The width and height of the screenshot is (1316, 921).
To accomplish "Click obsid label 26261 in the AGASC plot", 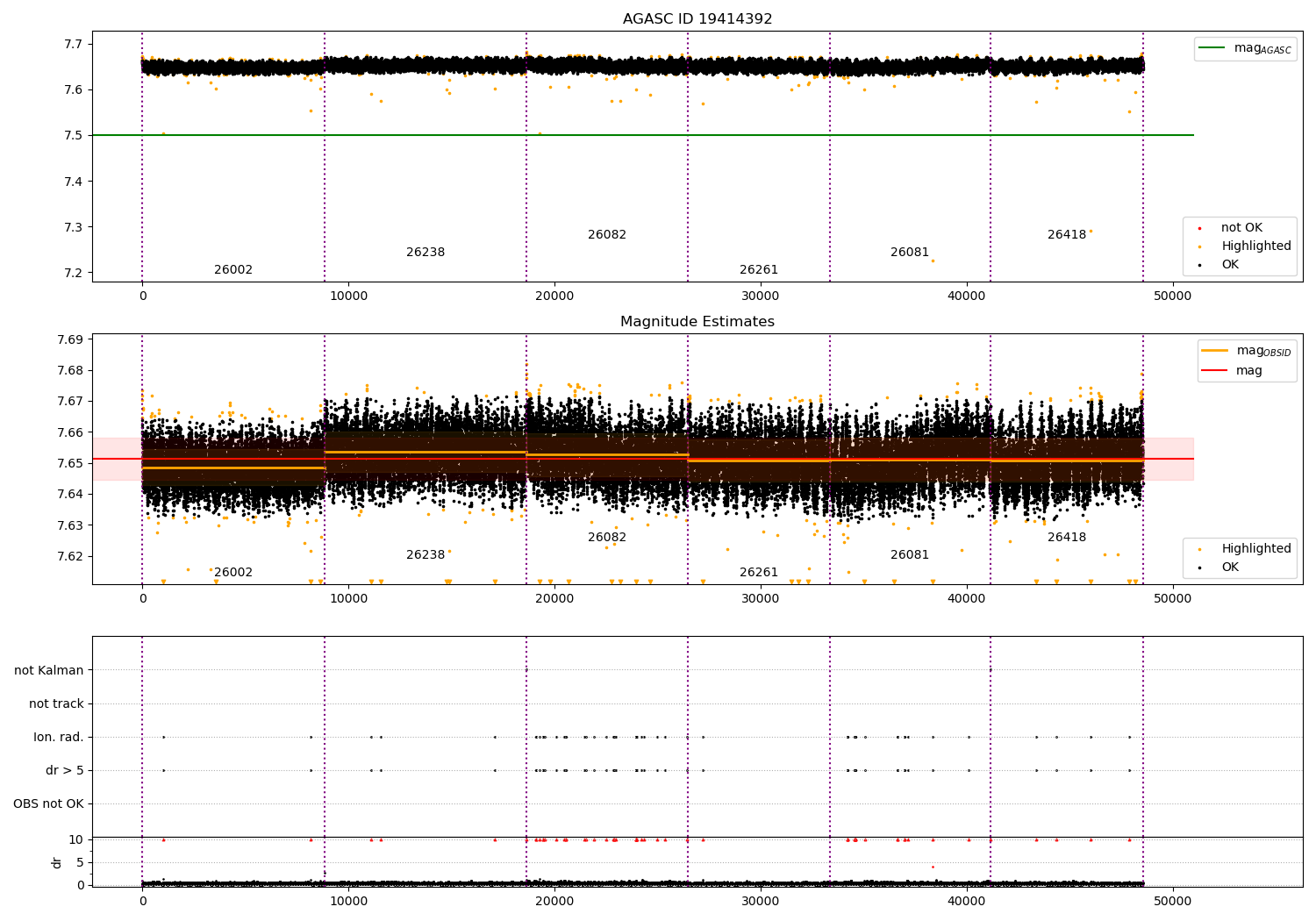I will pos(759,270).
